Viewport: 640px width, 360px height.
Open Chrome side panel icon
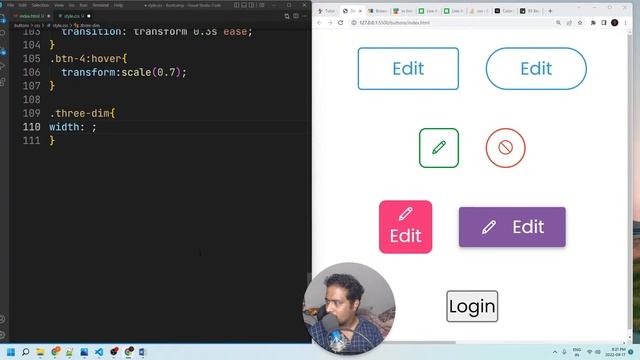click(604, 23)
